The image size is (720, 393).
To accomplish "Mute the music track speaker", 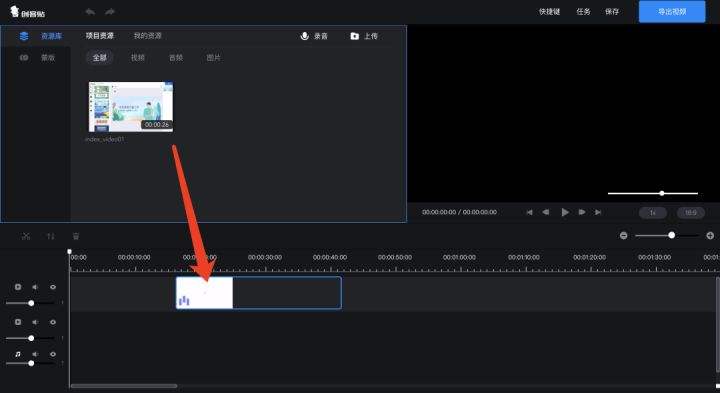I will tap(35, 354).
